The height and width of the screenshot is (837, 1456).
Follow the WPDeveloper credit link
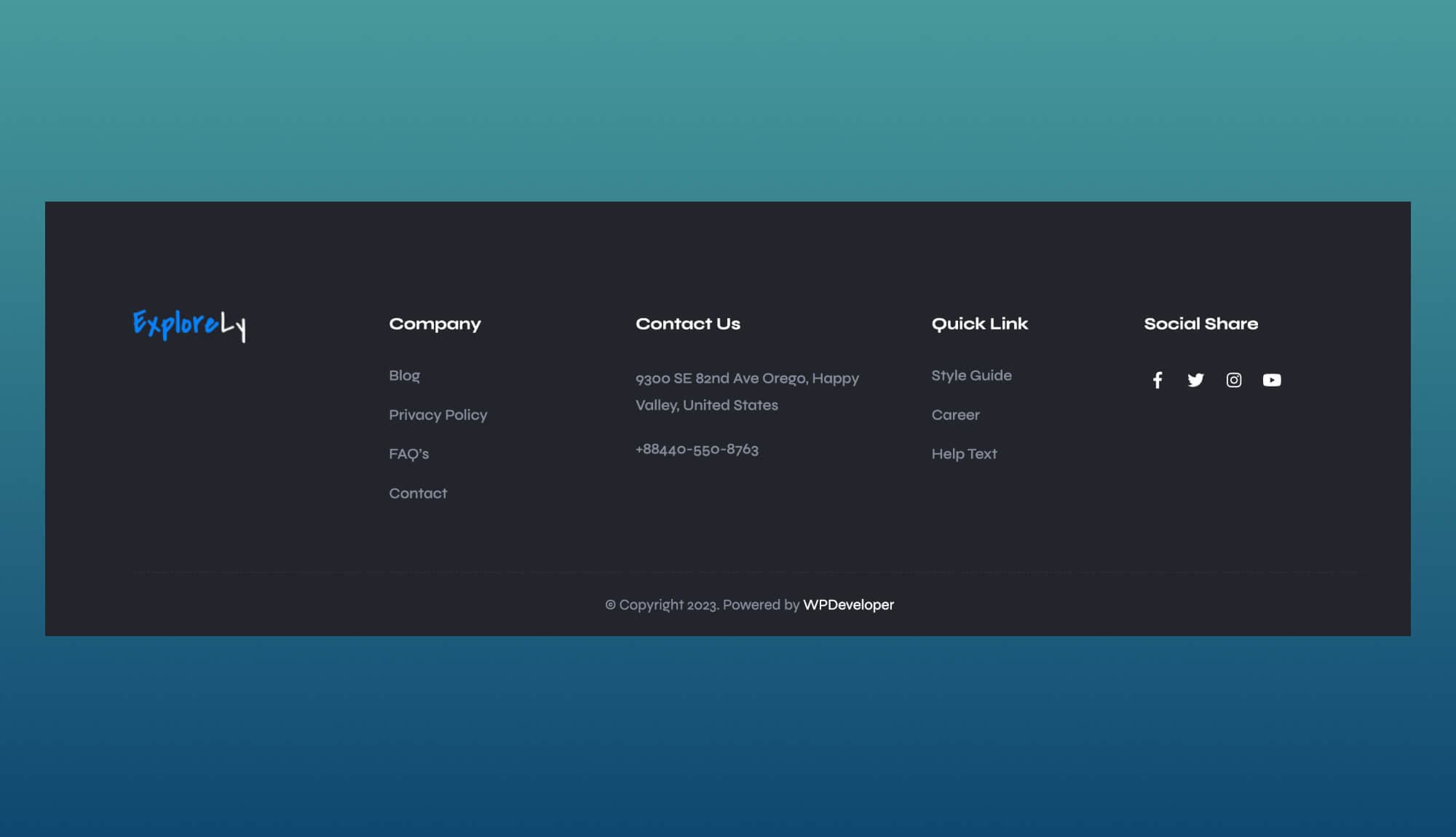pyautogui.click(x=848, y=605)
